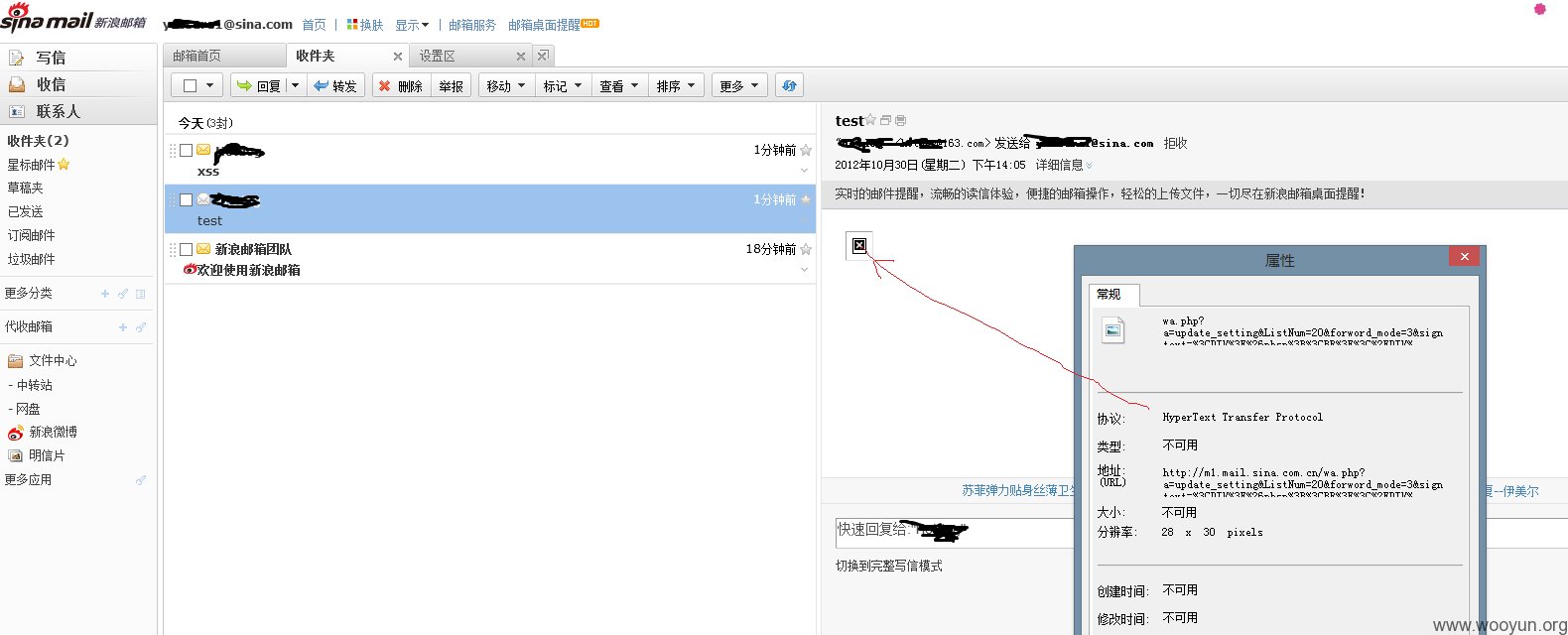Click the wrench icon beside 代收邮箱

pyautogui.click(x=141, y=327)
